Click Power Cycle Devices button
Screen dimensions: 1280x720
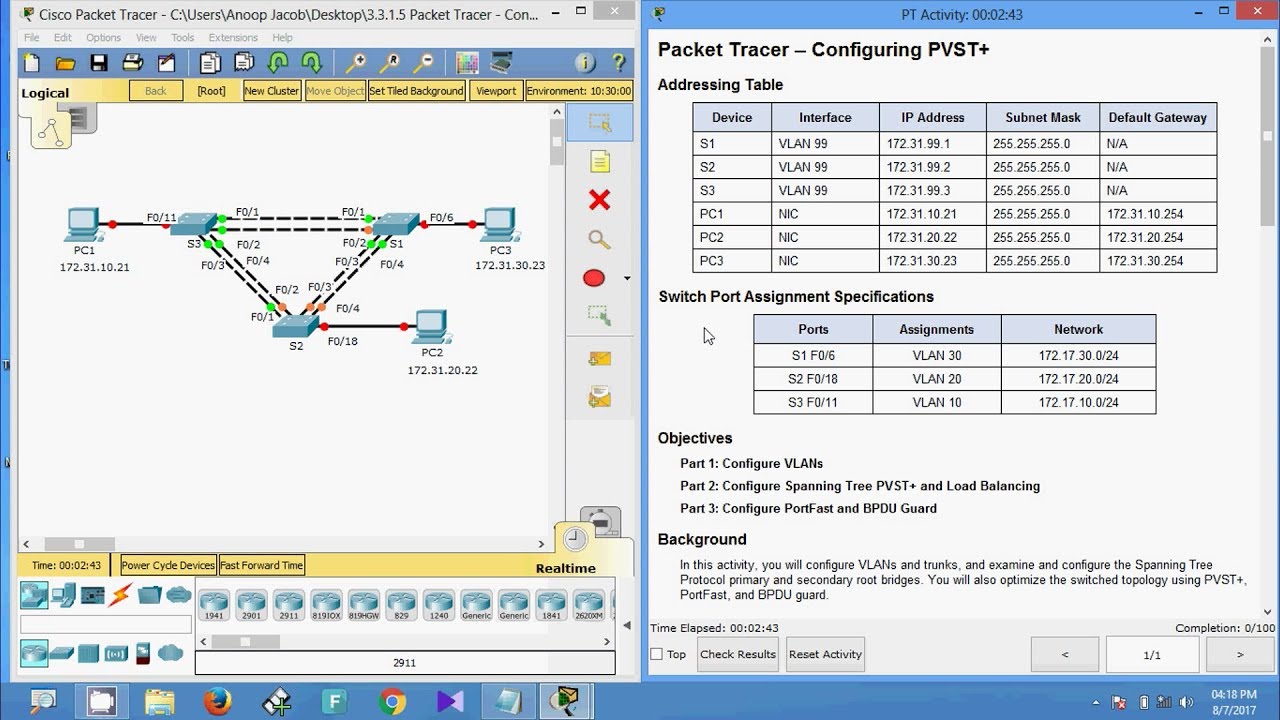168,565
